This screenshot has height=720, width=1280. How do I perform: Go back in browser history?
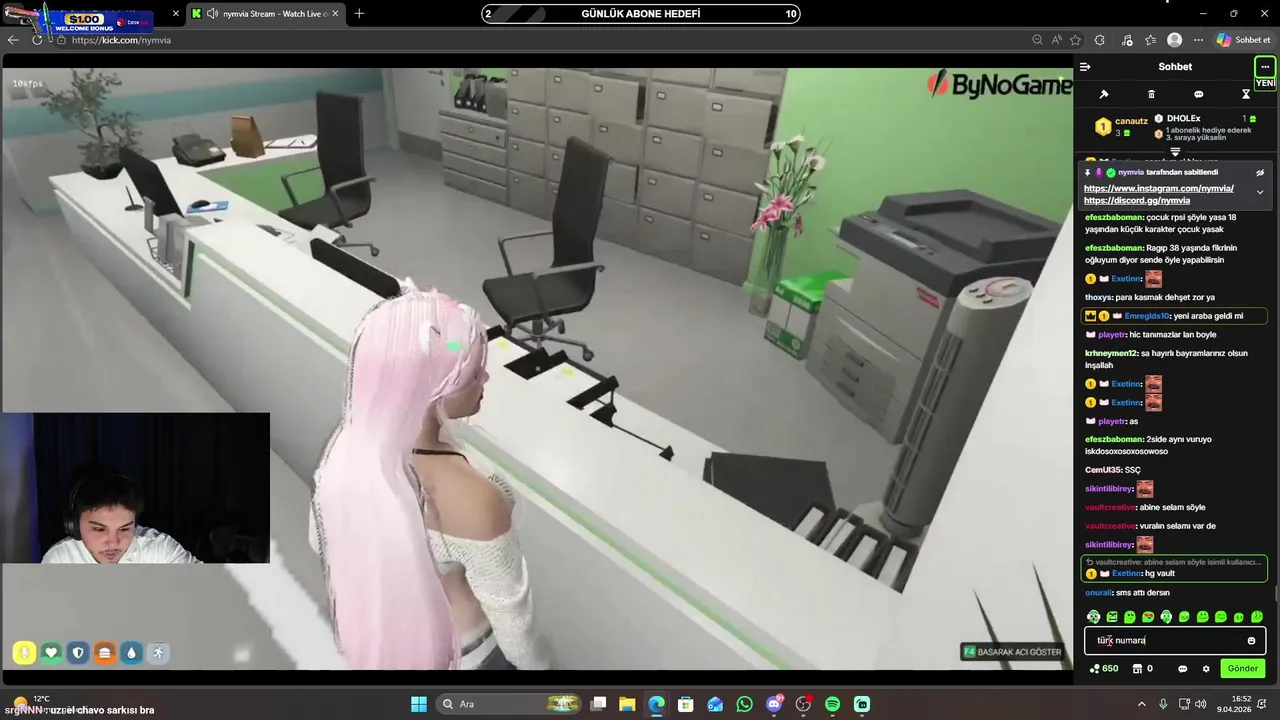pyautogui.click(x=13, y=40)
